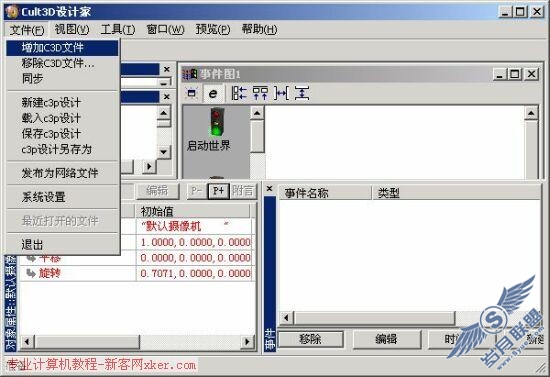Screen dimensions: 550x377
Task: Select the align top edges icon
Action: (x=260, y=93)
